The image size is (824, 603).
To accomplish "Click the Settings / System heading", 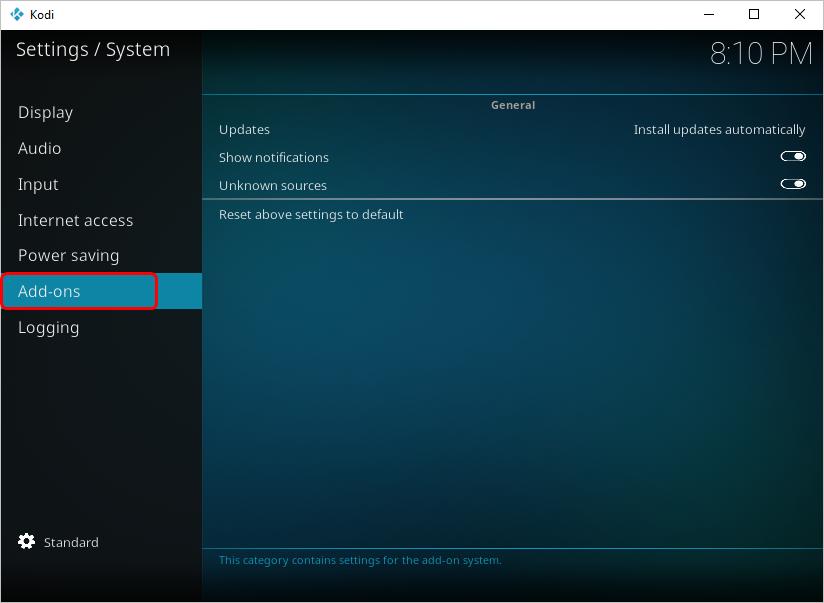I will pos(92,48).
